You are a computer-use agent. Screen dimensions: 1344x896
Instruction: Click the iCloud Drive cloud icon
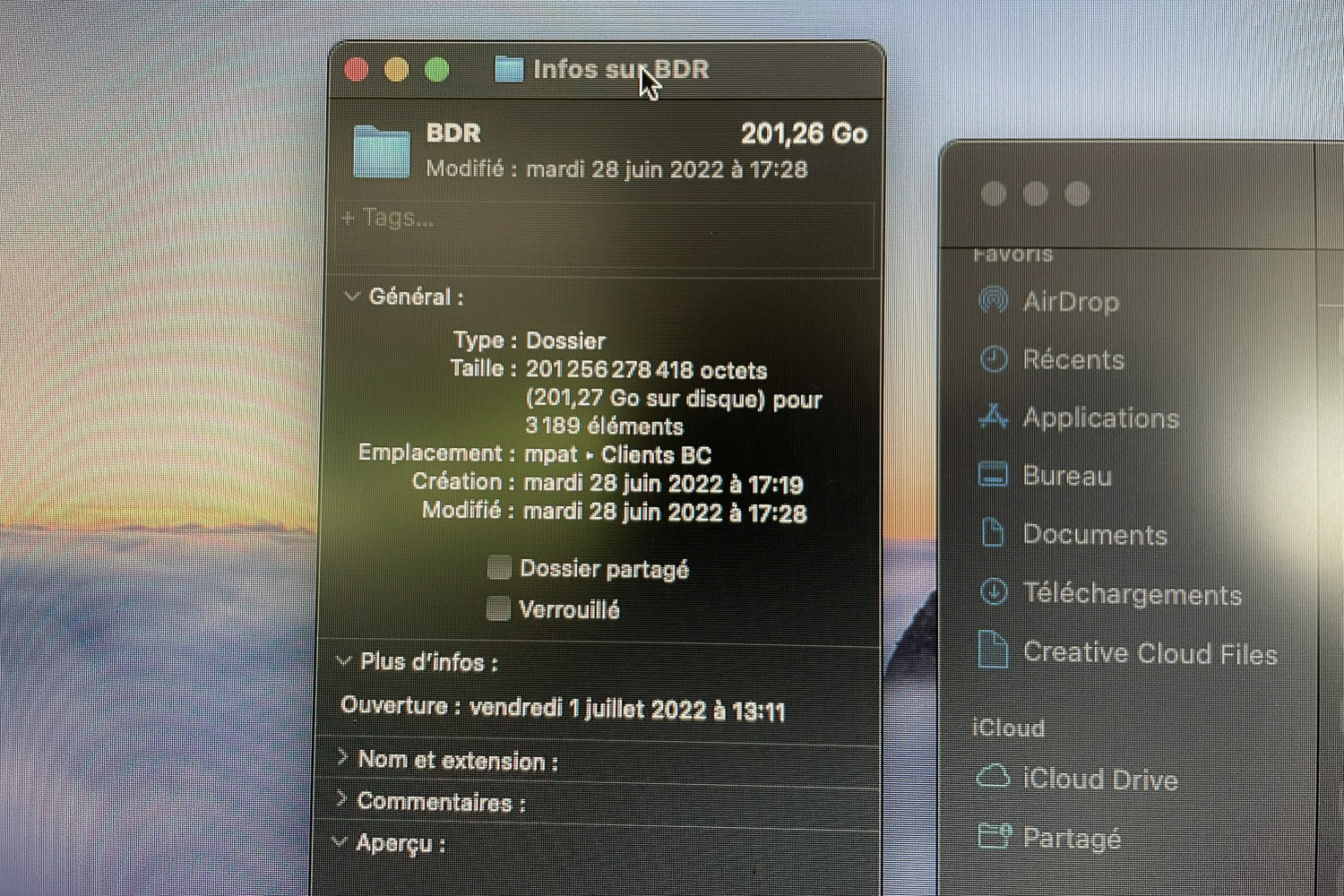[x=993, y=777]
